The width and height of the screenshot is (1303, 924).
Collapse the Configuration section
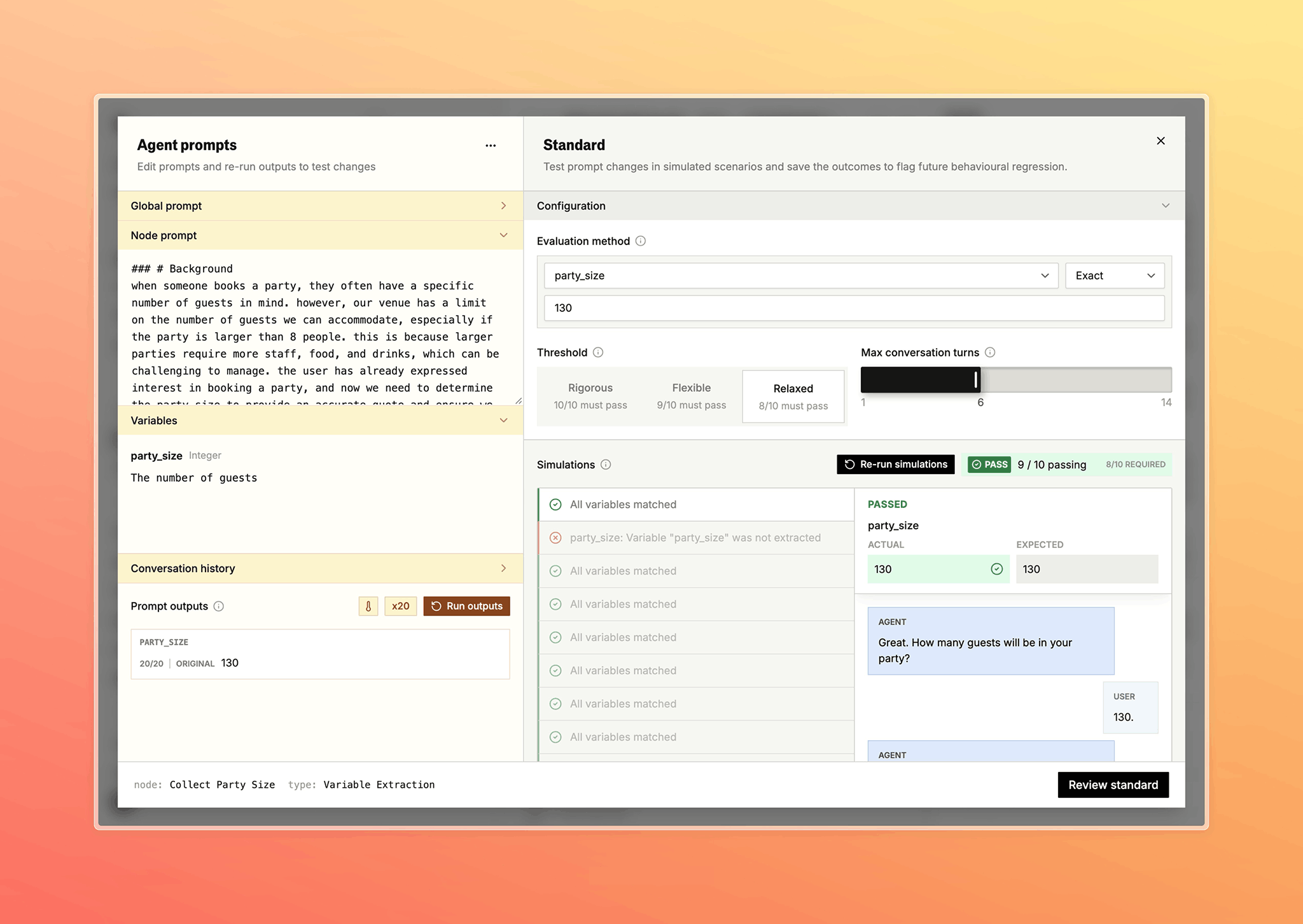(1166, 206)
